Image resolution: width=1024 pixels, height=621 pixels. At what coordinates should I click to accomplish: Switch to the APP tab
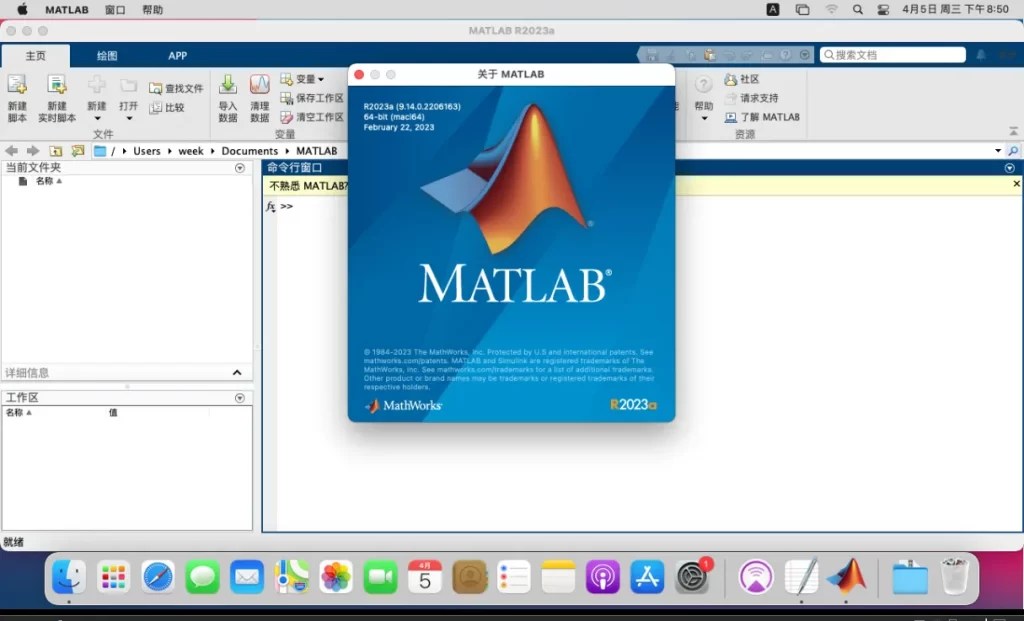pyautogui.click(x=177, y=56)
